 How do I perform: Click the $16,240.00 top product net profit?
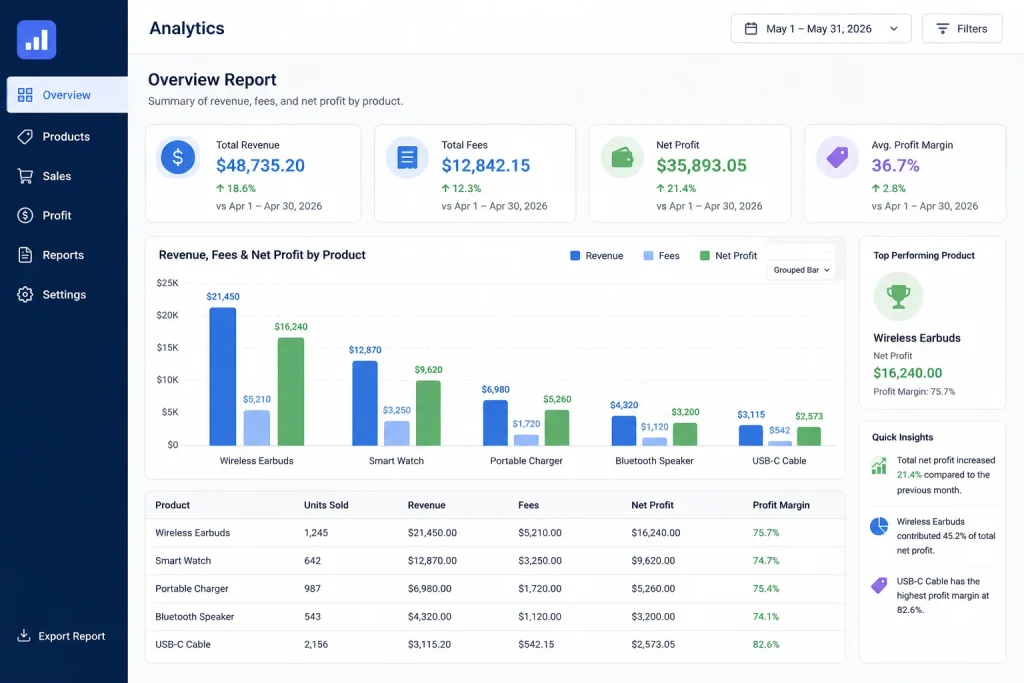908,373
